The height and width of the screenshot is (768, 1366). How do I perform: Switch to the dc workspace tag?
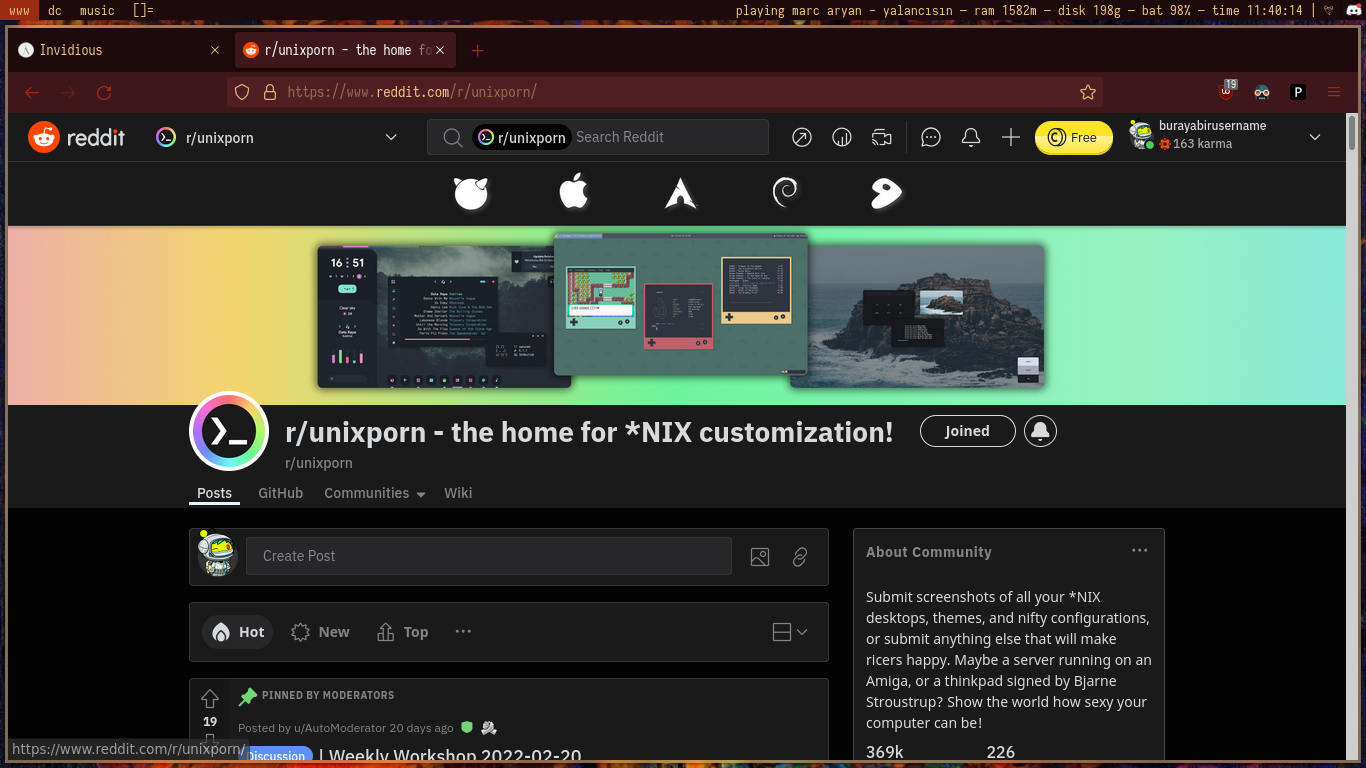[x=54, y=10]
